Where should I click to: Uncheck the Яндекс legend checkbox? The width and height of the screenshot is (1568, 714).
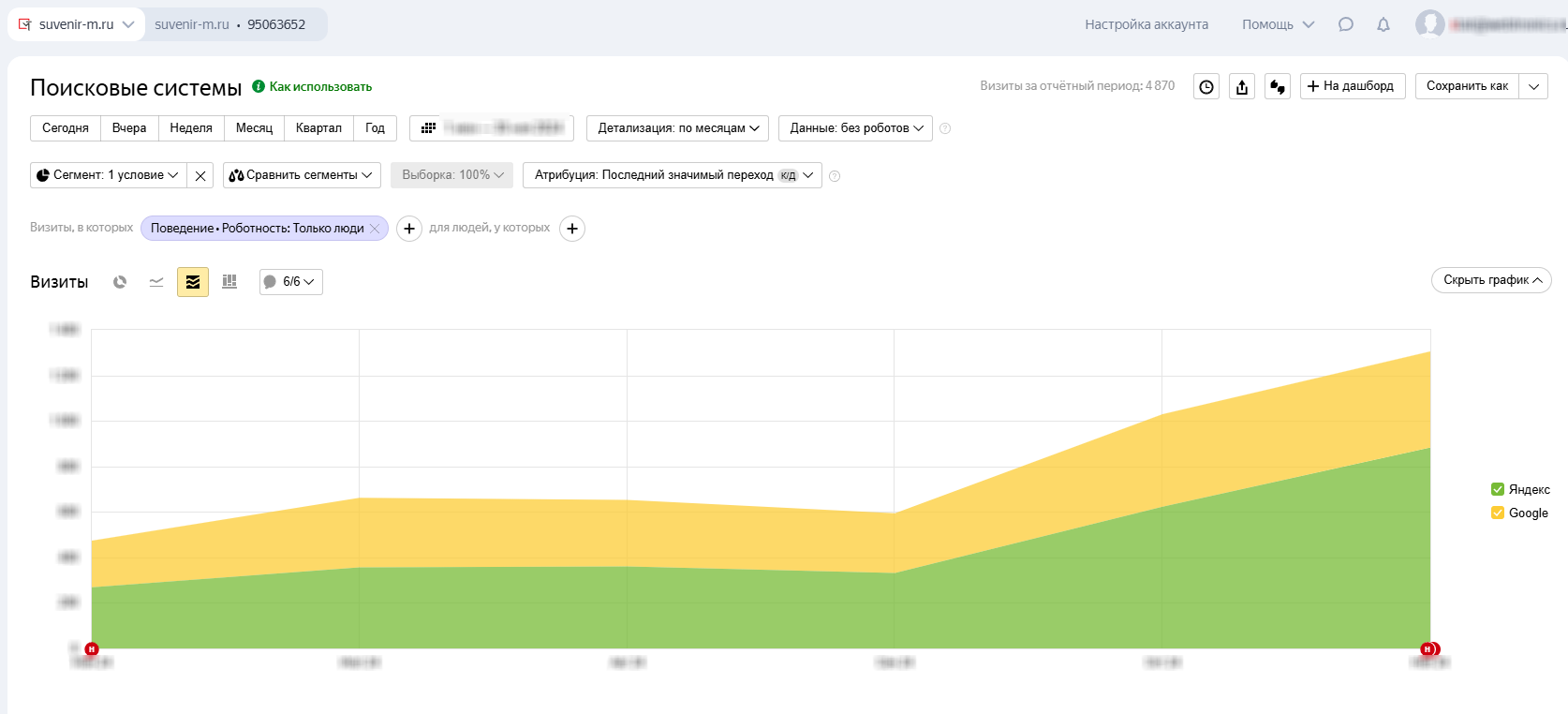click(x=1498, y=489)
